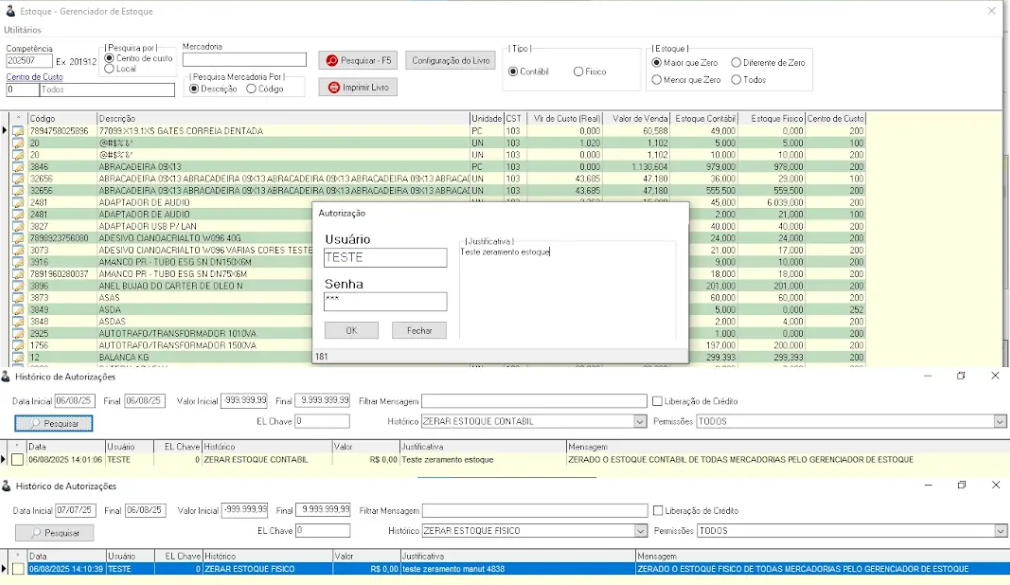Click Pesquisar in the ZERAR ESTOQUE FISICO history window
Viewport: 1010px width, 585px height.
(x=55, y=533)
